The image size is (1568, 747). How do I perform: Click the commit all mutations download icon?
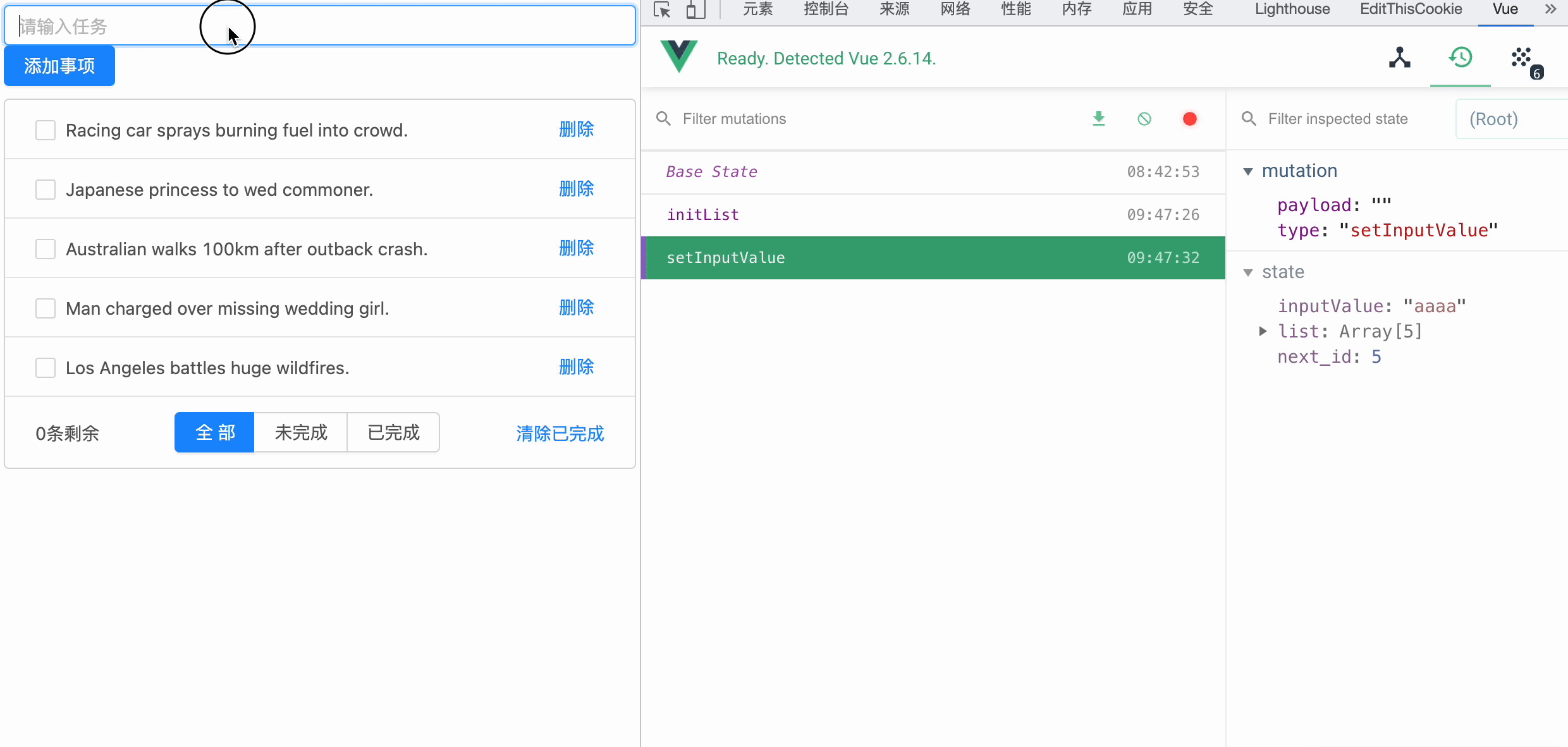[1099, 119]
